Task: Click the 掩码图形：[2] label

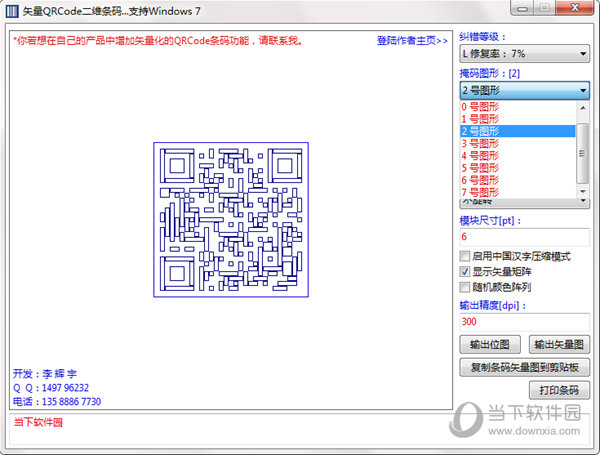Action: 490,73
